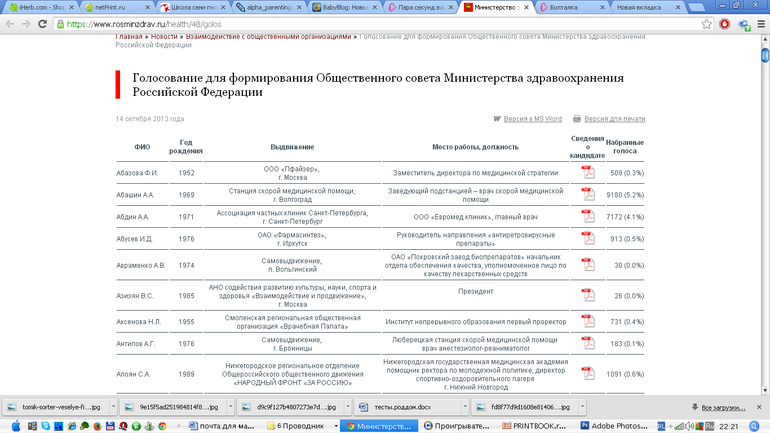The height and width of the screenshot is (433, 770).
Task: Click the page vertical scrollbar thumb
Action: click(765, 54)
